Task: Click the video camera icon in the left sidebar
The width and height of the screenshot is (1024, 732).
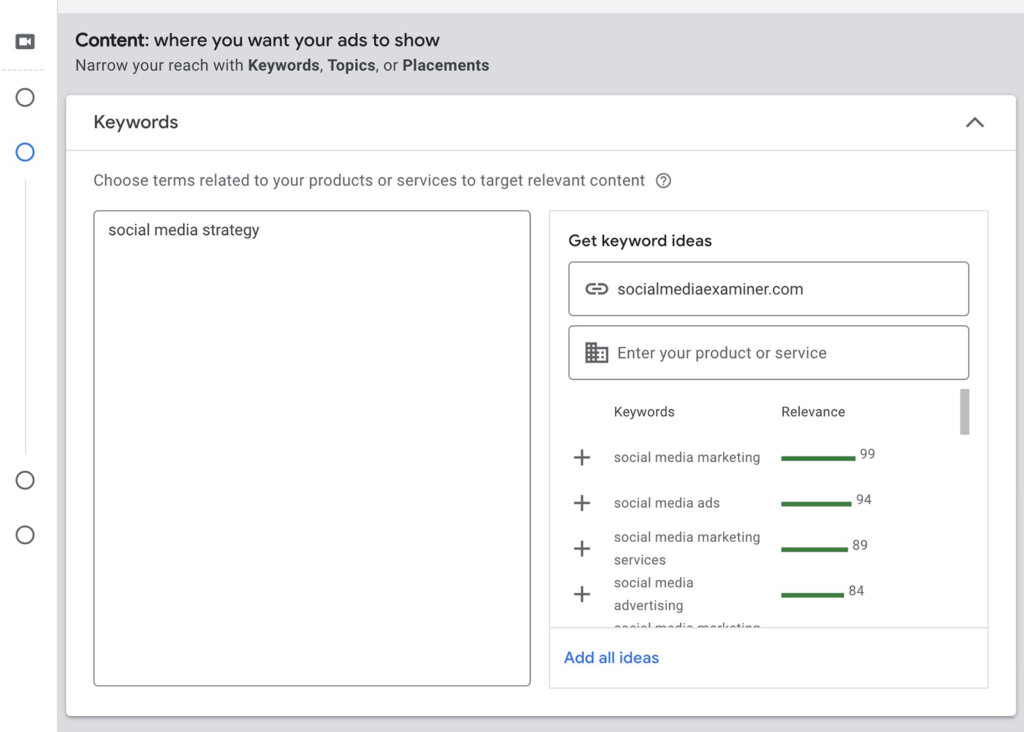Action: (x=24, y=41)
